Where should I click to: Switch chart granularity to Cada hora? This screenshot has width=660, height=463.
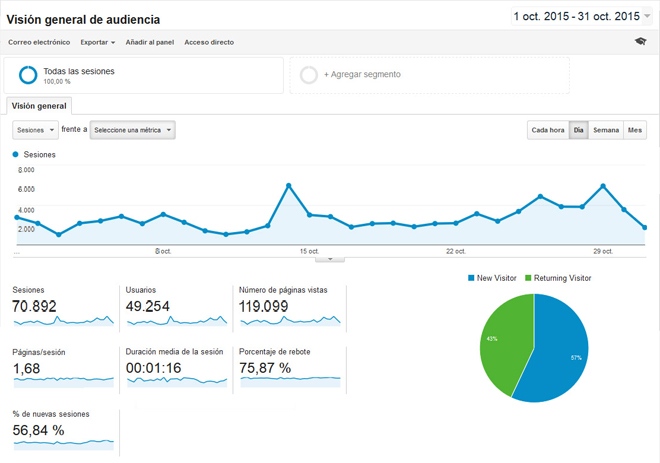[547, 130]
